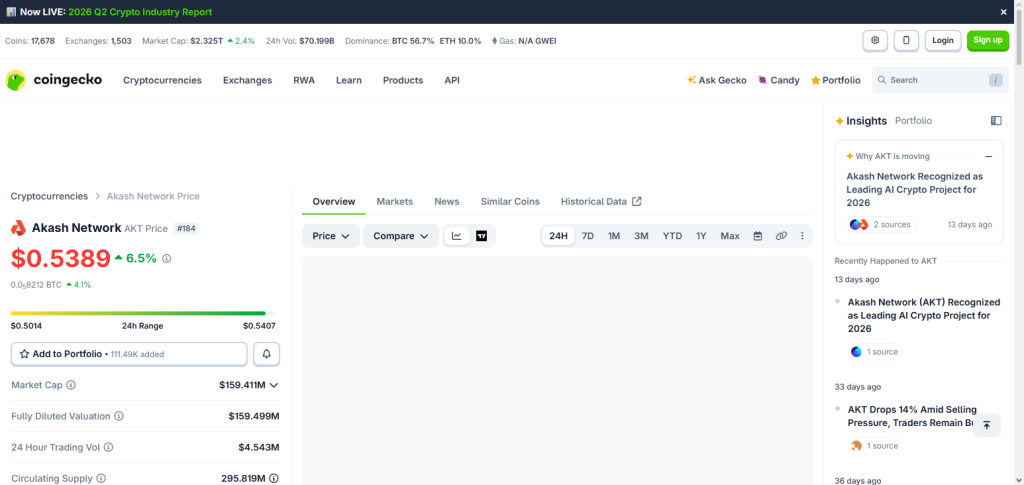1024x485 pixels.
Task: Switch to the Overview tab
Action: (x=334, y=202)
